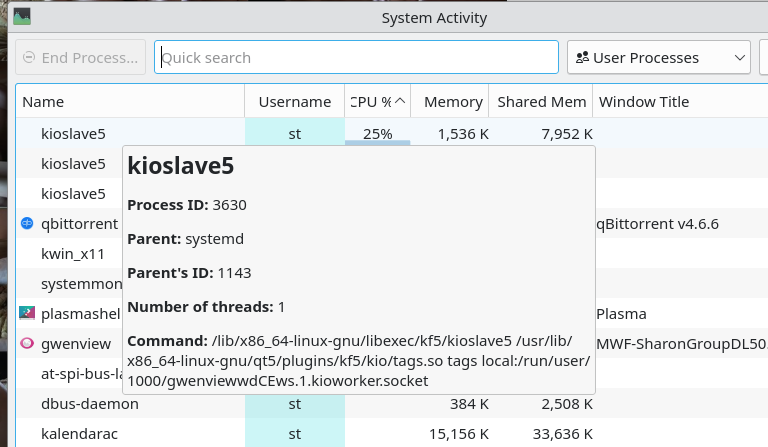Click the qBittorrent process icon
Viewport: 768px width, 447px height.
click(27, 223)
